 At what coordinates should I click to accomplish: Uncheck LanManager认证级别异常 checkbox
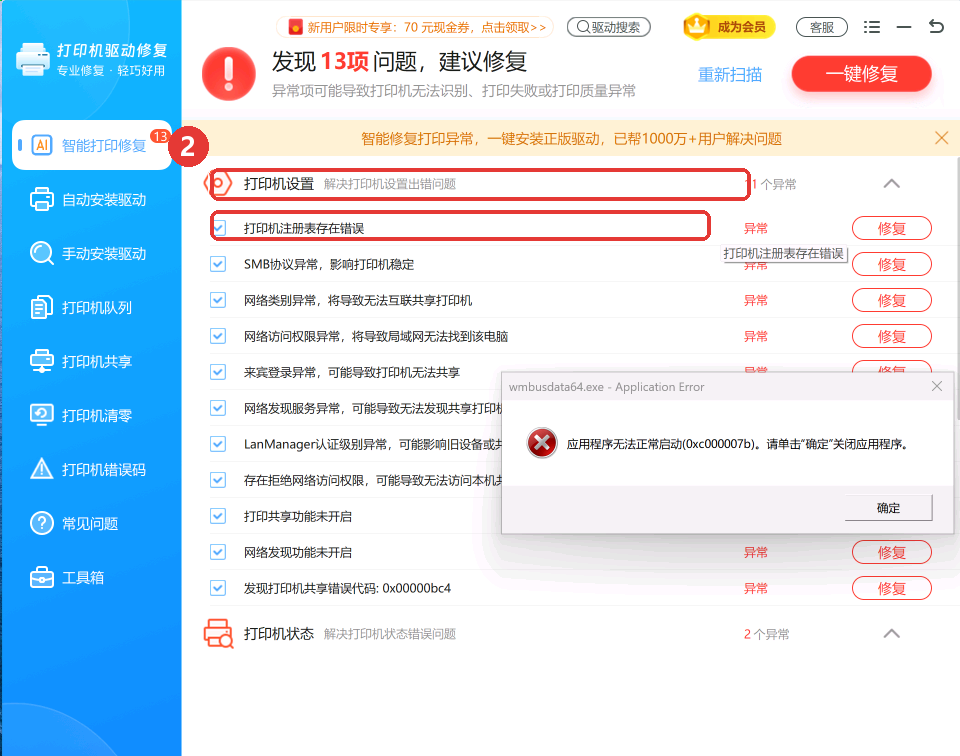218,444
